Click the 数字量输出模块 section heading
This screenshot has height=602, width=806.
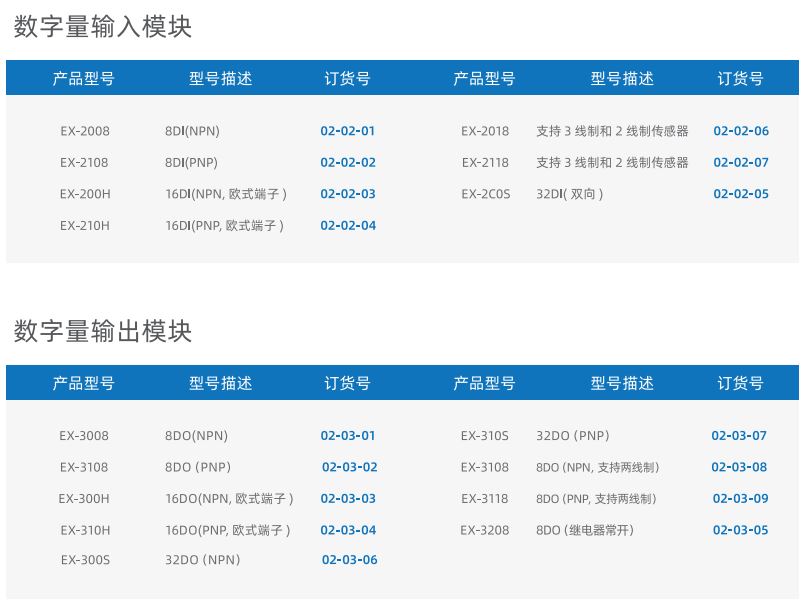(x=102, y=331)
